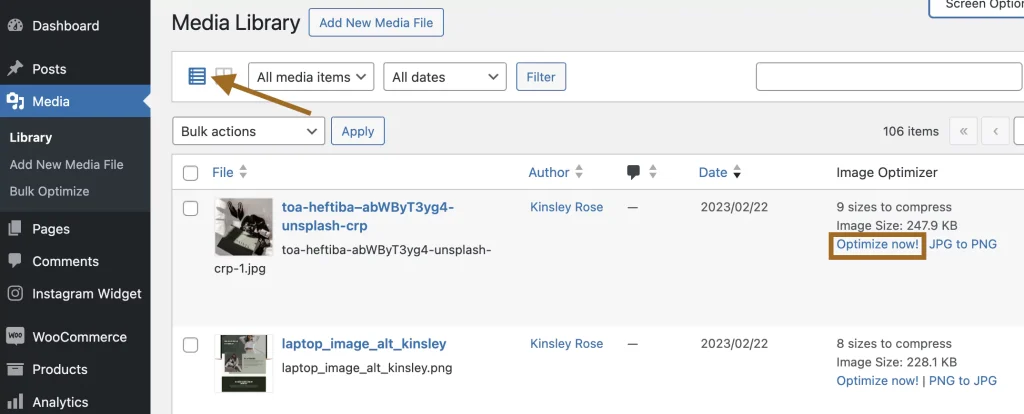Go to Pages in sidebar

[x=51, y=229]
